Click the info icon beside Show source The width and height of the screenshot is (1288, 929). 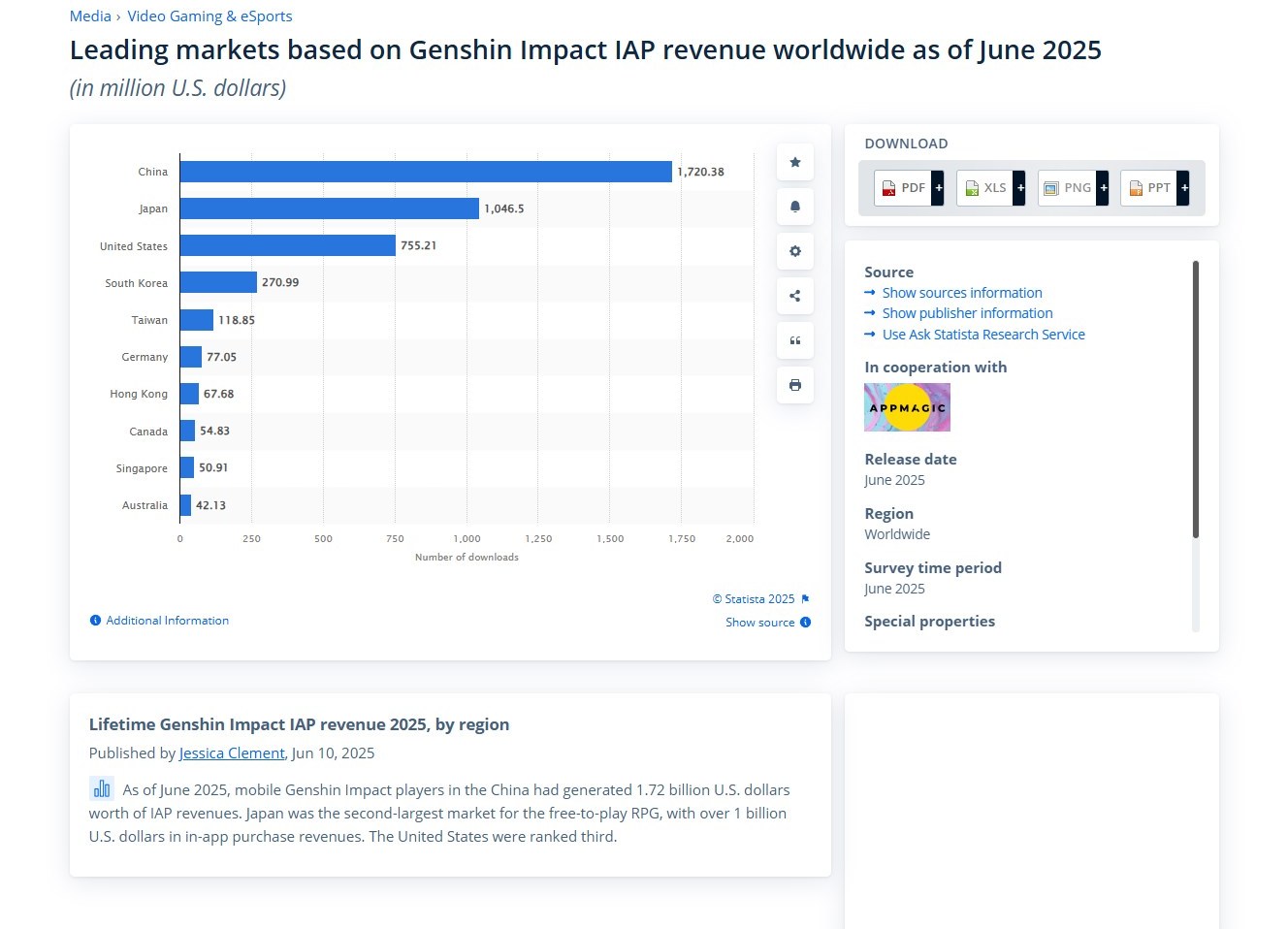pyautogui.click(x=805, y=623)
